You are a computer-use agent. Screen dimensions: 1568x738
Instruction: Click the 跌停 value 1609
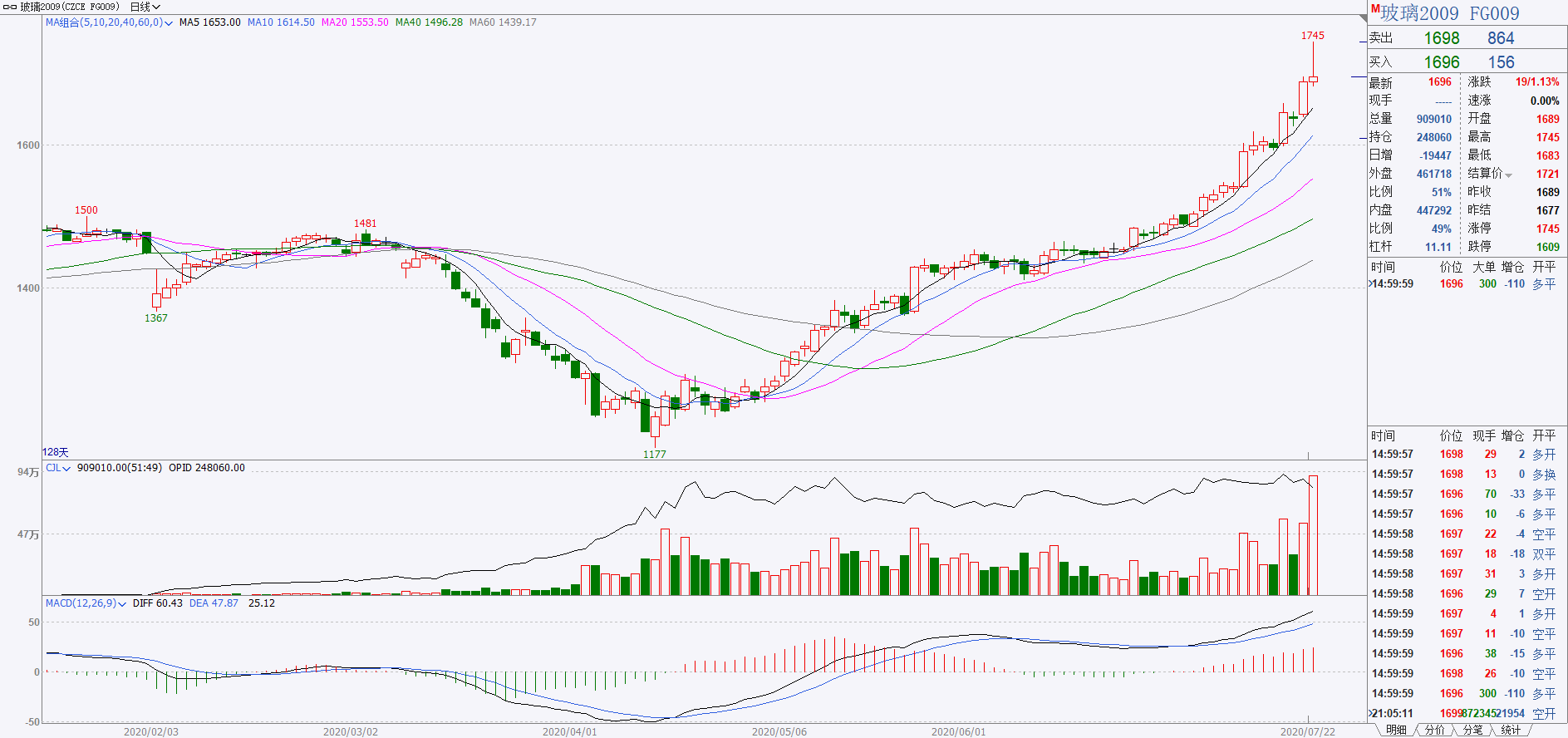pyautogui.click(x=1548, y=247)
